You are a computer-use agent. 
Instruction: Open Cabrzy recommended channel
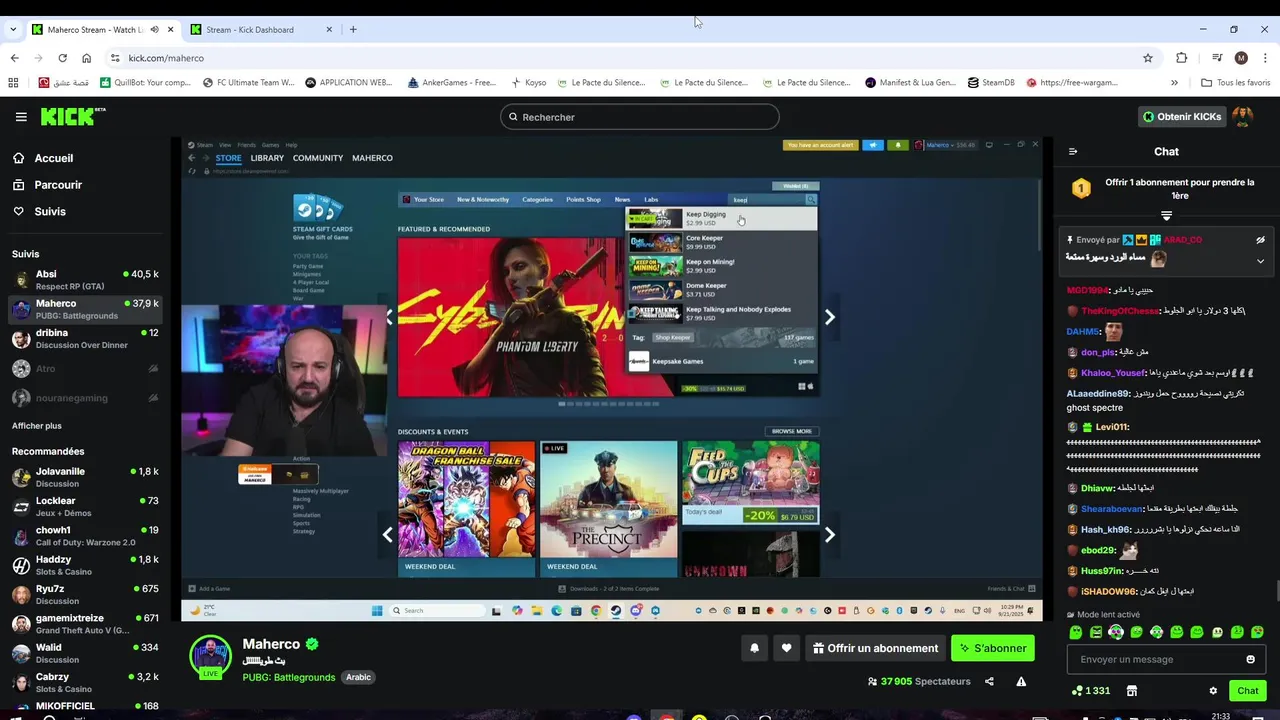(x=85, y=683)
